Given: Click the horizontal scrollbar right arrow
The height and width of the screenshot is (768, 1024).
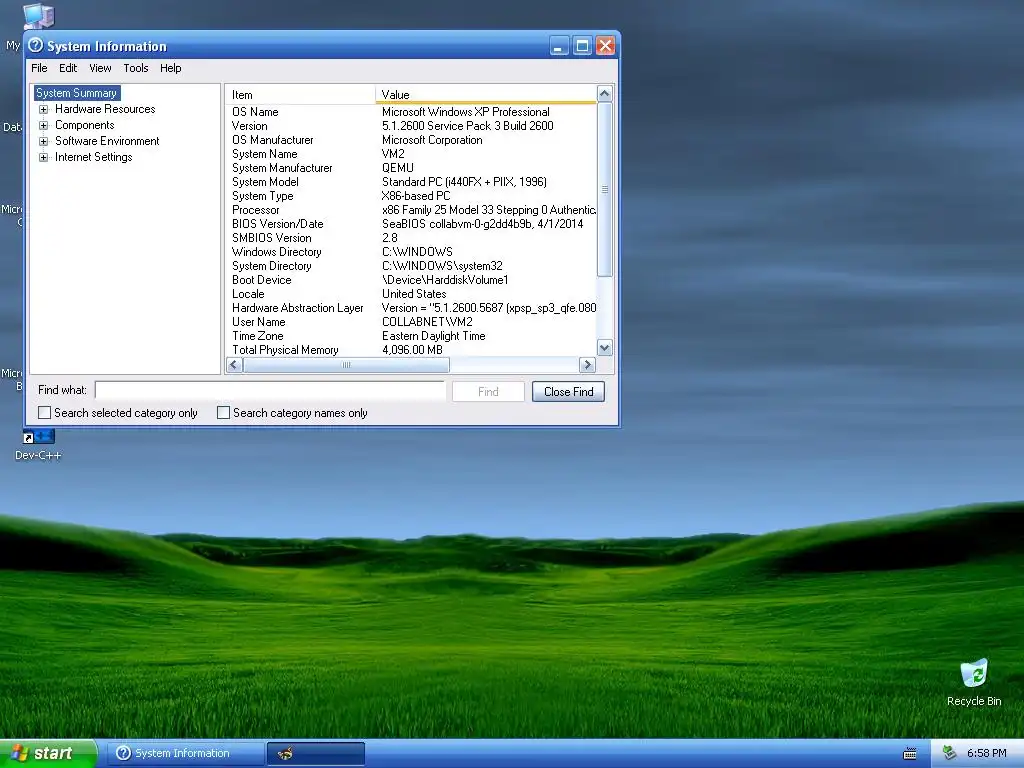Looking at the screenshot, I should click(x=587, y=365).
